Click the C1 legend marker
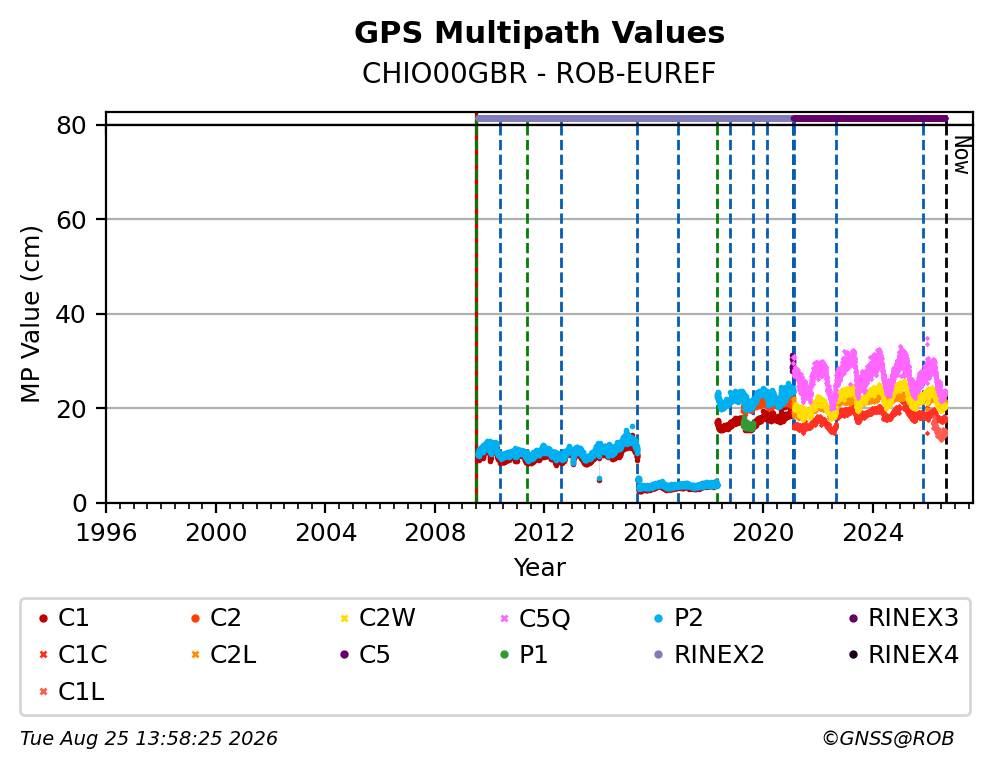Viewport: 992px width, 769px height. (x=43, y=618)
